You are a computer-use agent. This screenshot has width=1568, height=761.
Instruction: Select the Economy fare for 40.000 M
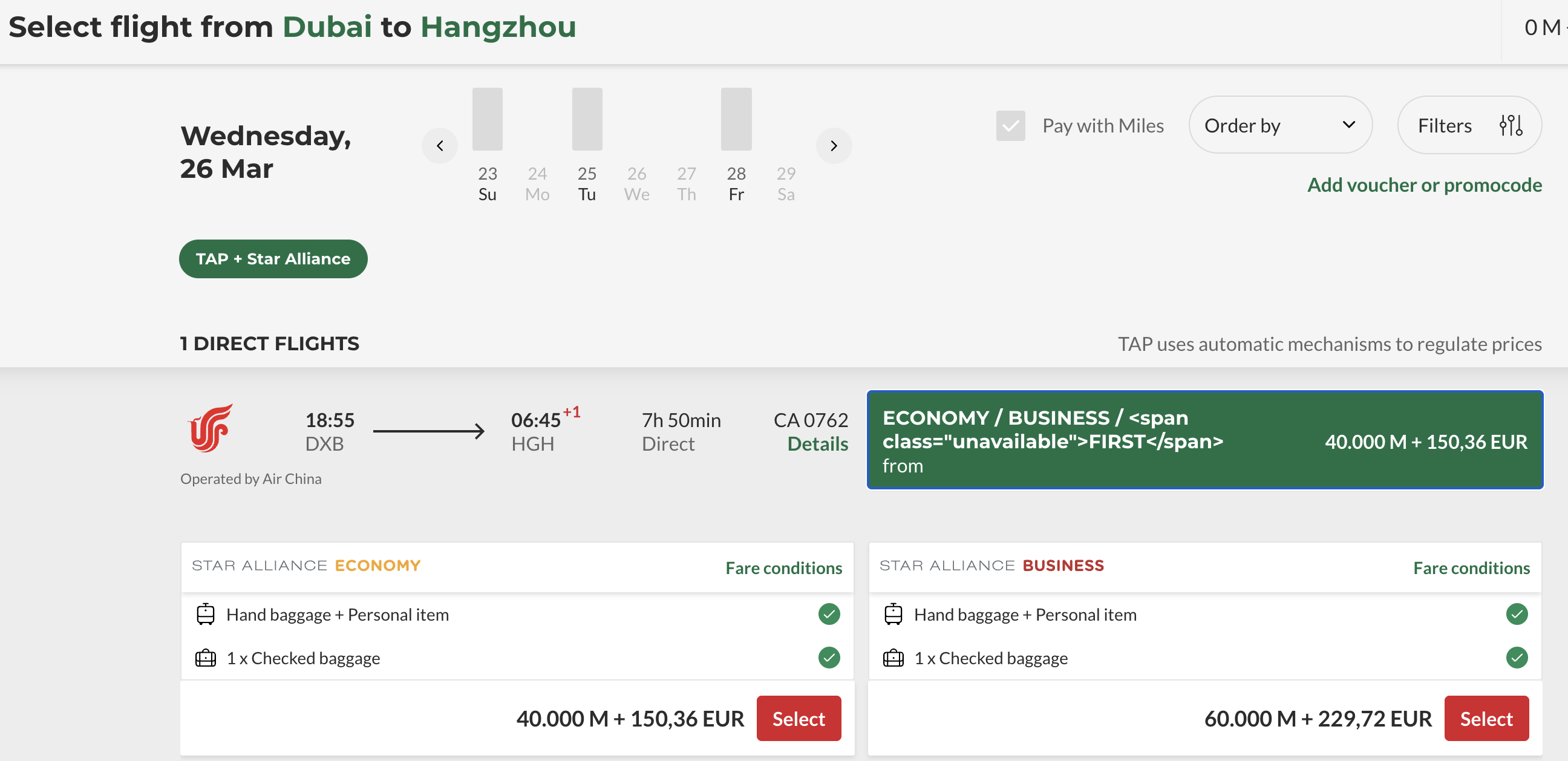pos(799,719)
